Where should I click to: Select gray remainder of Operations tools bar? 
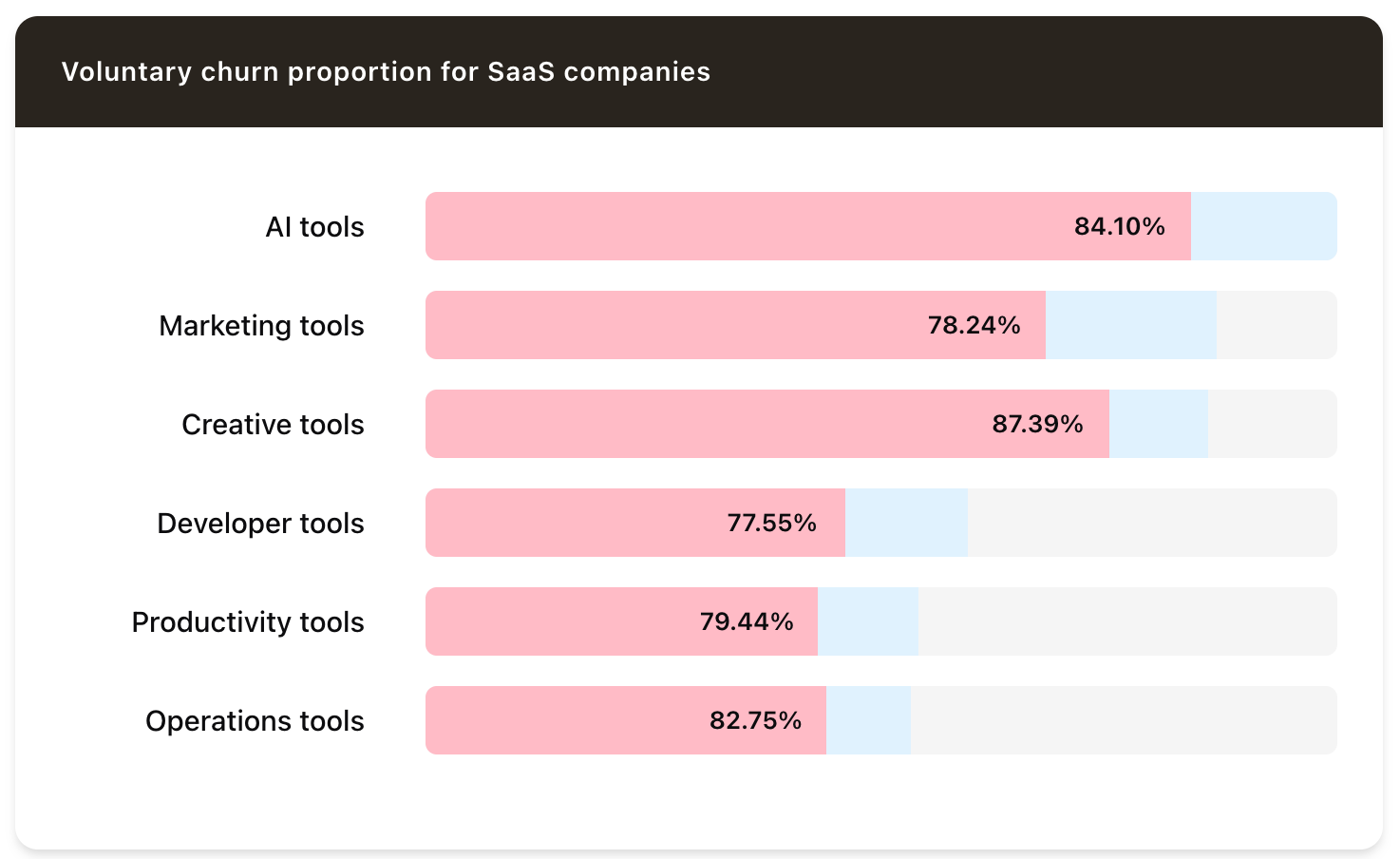click(1123, 721)
